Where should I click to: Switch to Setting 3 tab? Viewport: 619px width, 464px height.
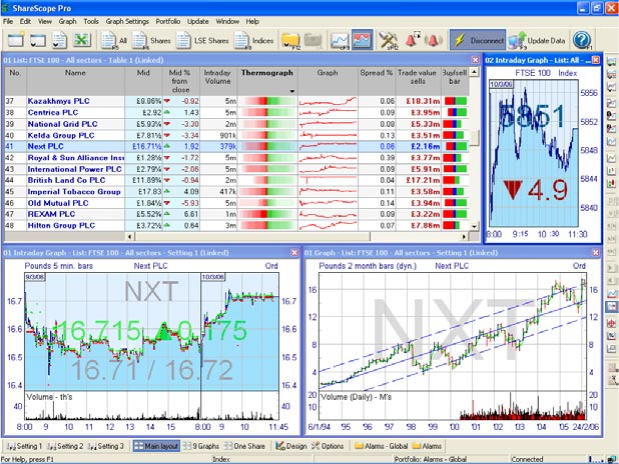(106, 446)
